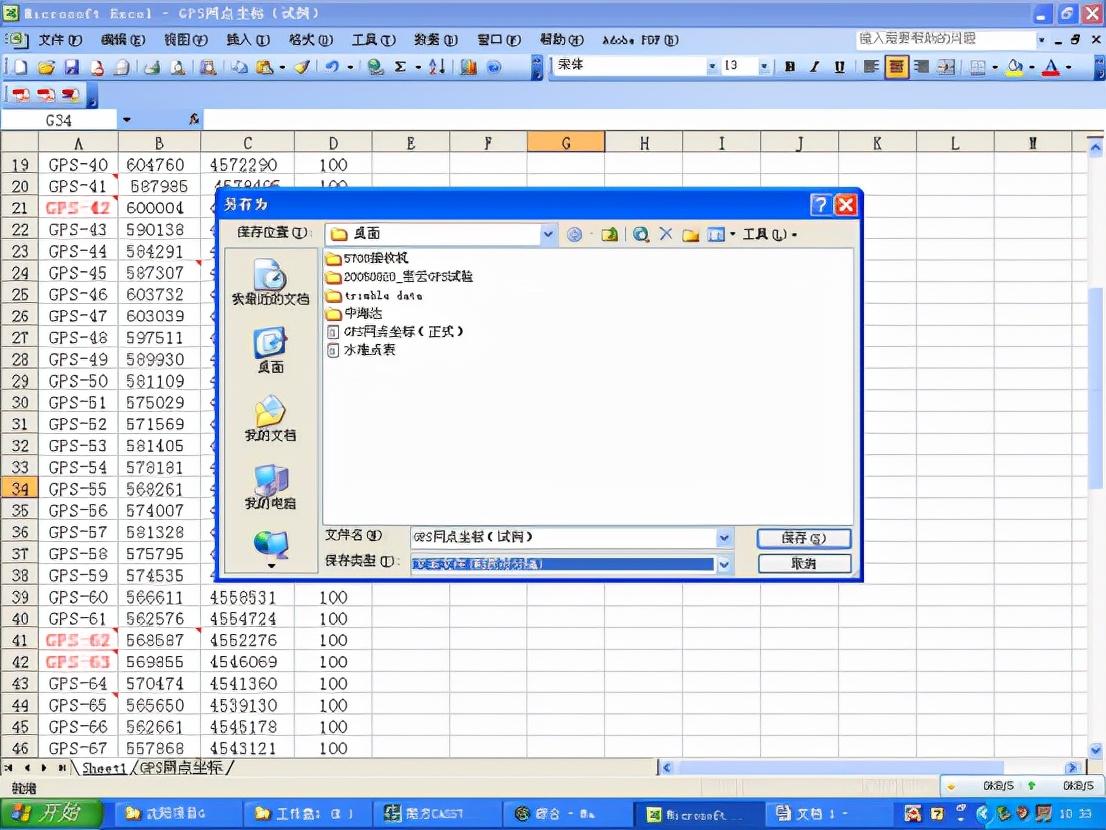The width and height of the screenshot is (1106, 830).
Task: Open the 保存类型 file type dropdown
Action: click(723, 564)
